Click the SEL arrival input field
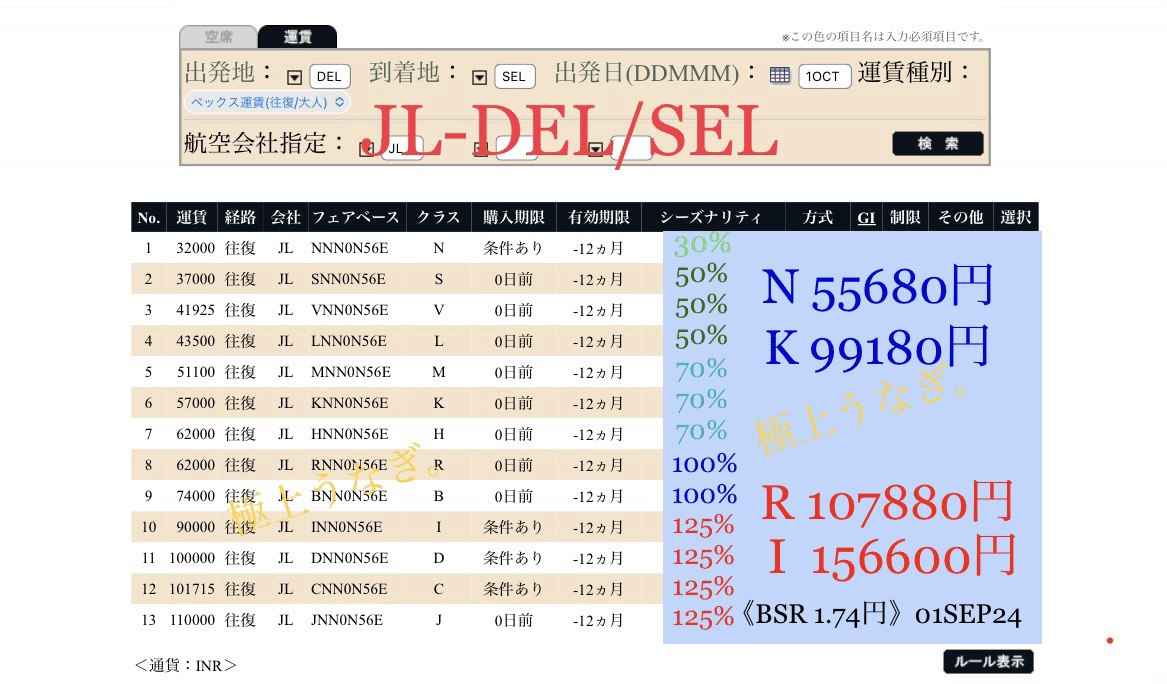Viewport: 1167px width, 684px height. pyautogui.click(x=514, y=76)
